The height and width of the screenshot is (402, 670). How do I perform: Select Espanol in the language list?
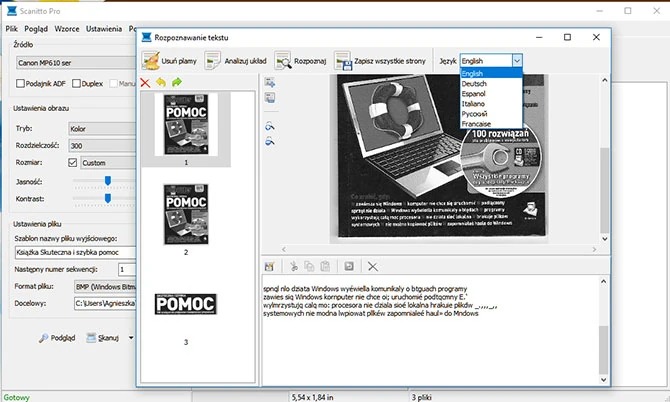(x=491, y=94)
